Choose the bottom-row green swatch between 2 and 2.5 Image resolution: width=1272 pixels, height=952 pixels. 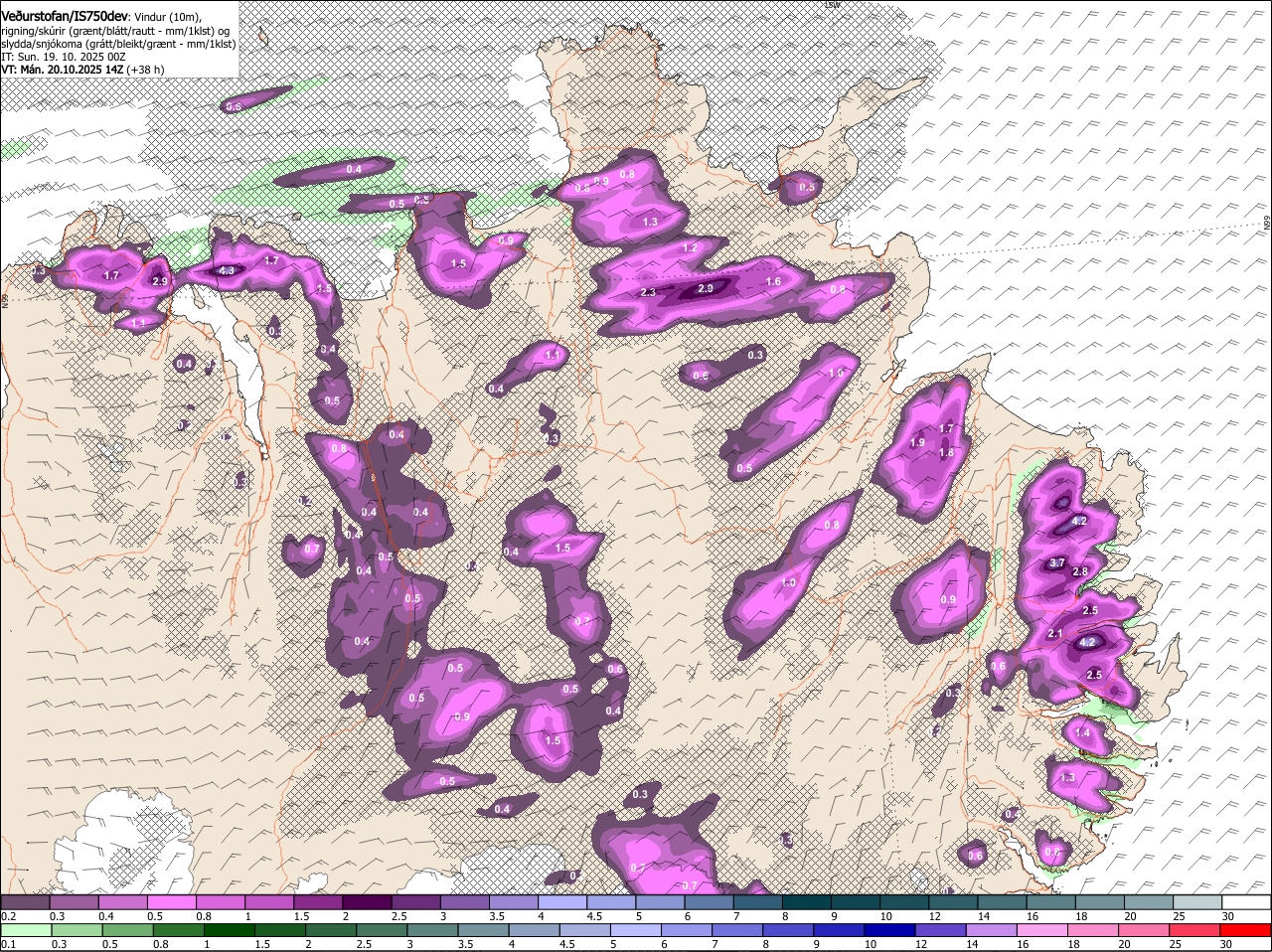coord(330,931)
